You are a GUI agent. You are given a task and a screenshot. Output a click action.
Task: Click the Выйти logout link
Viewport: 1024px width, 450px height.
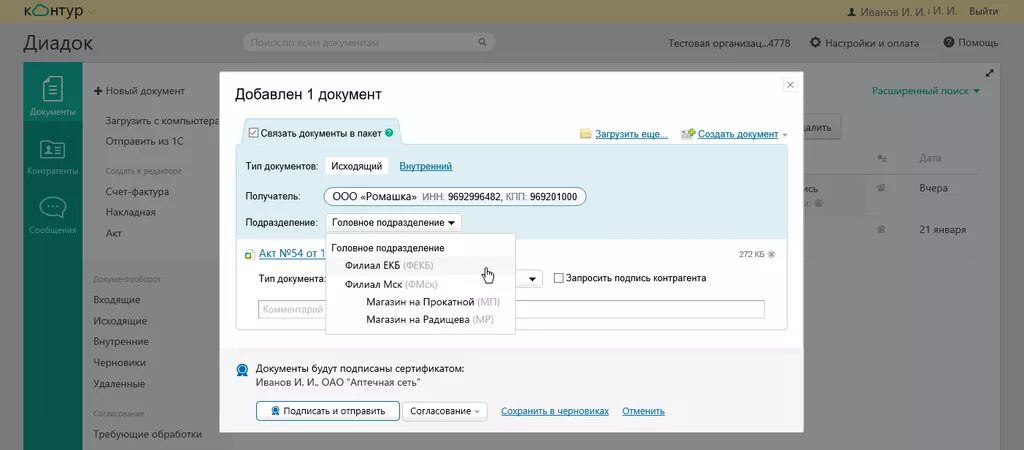click(x=984, y=11)
